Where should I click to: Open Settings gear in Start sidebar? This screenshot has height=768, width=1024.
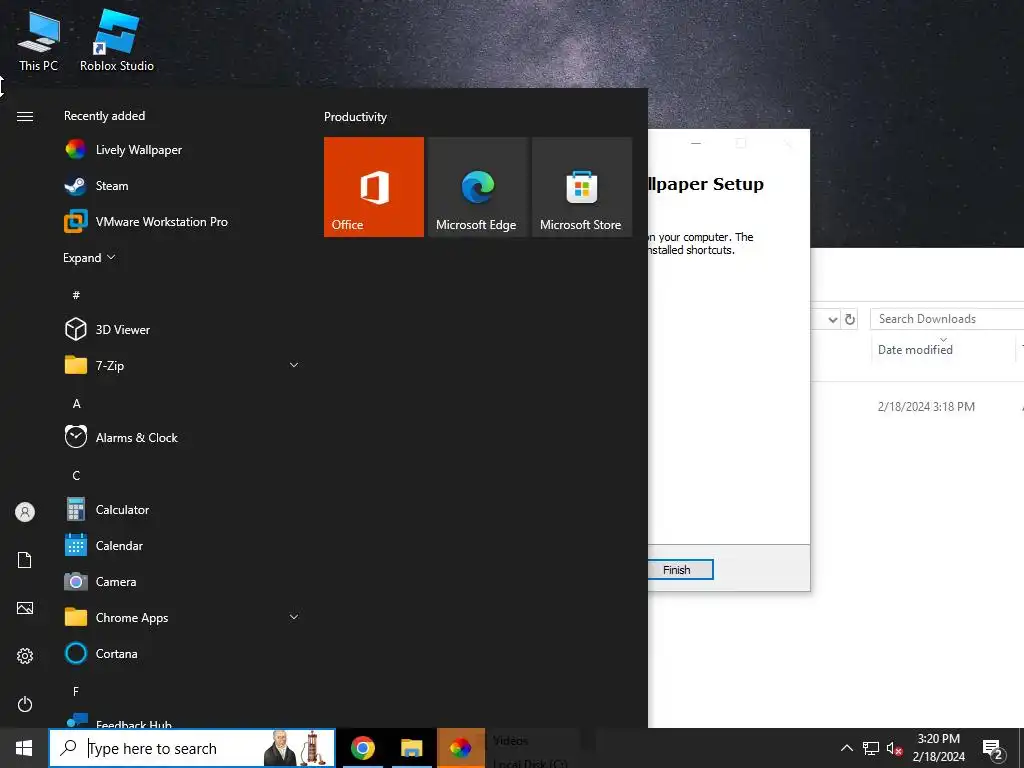point(25,656)
